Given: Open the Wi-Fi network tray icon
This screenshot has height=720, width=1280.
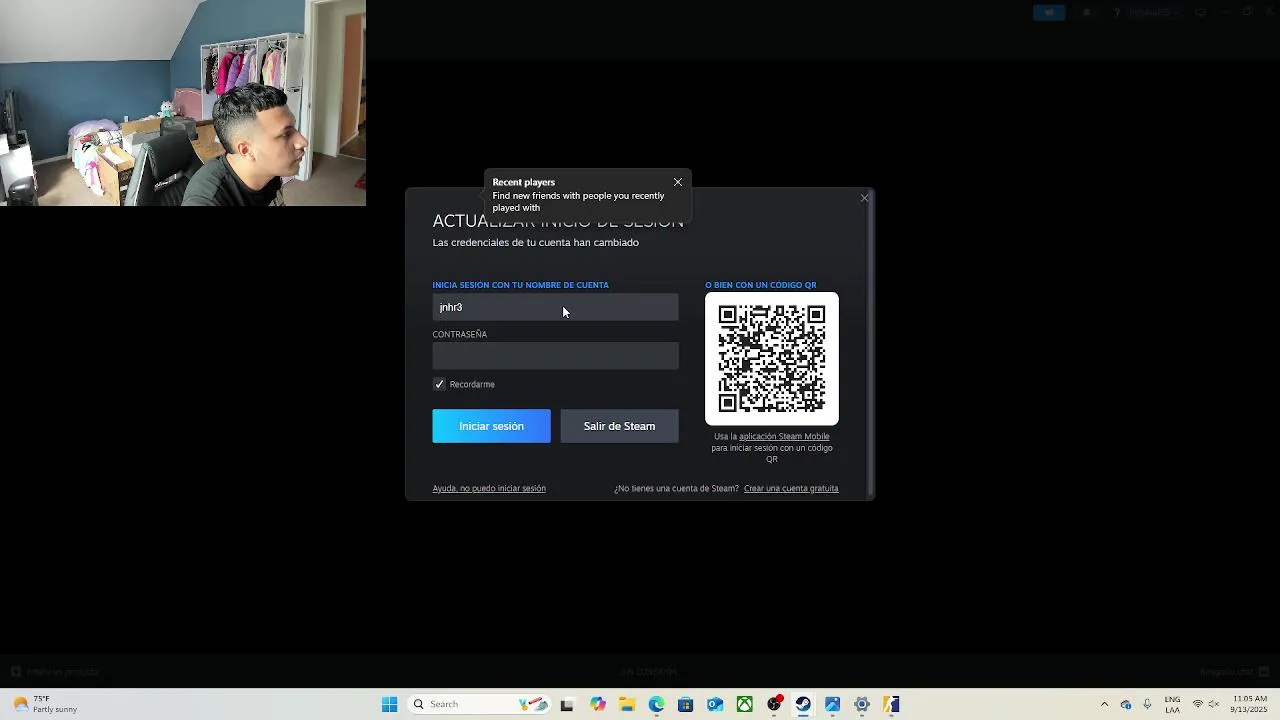Looking at the screenshot, I should 1198,704.
